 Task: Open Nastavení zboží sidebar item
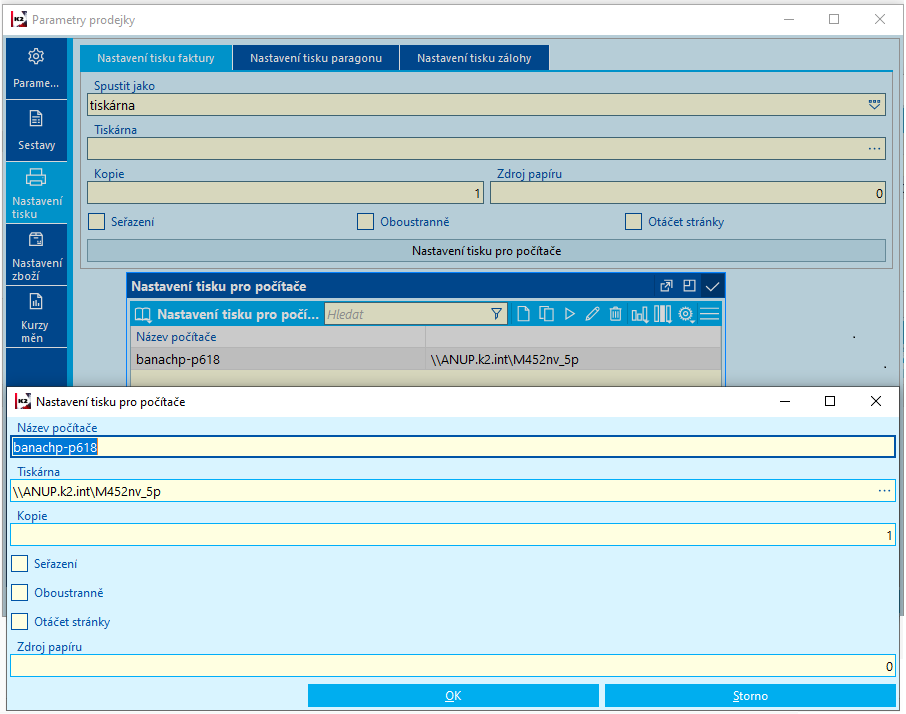(x=36, y=255)
